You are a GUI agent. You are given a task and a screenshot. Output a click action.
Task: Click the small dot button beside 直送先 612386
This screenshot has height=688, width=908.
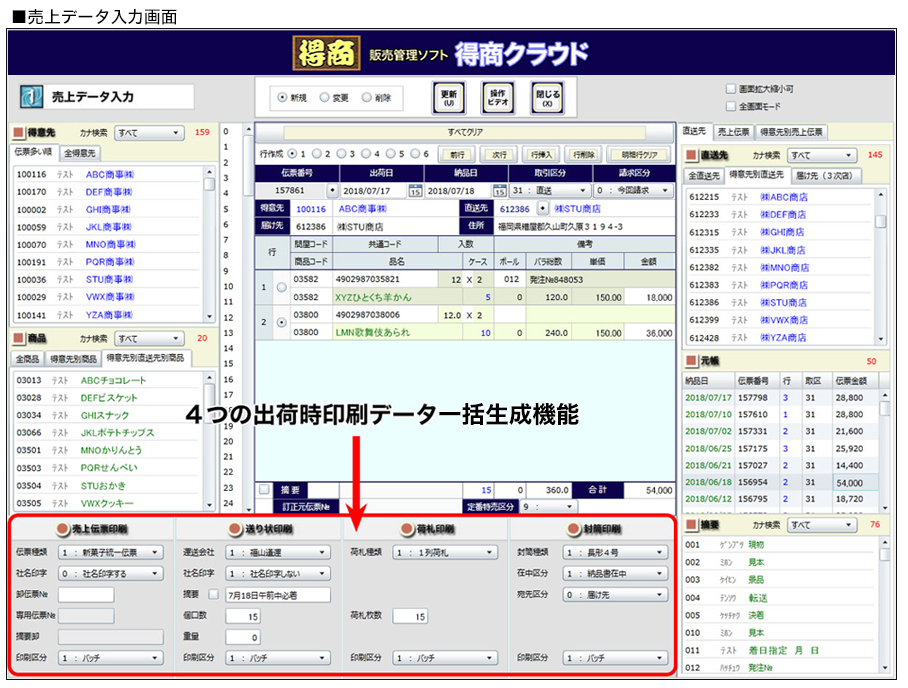coord(542,208)
